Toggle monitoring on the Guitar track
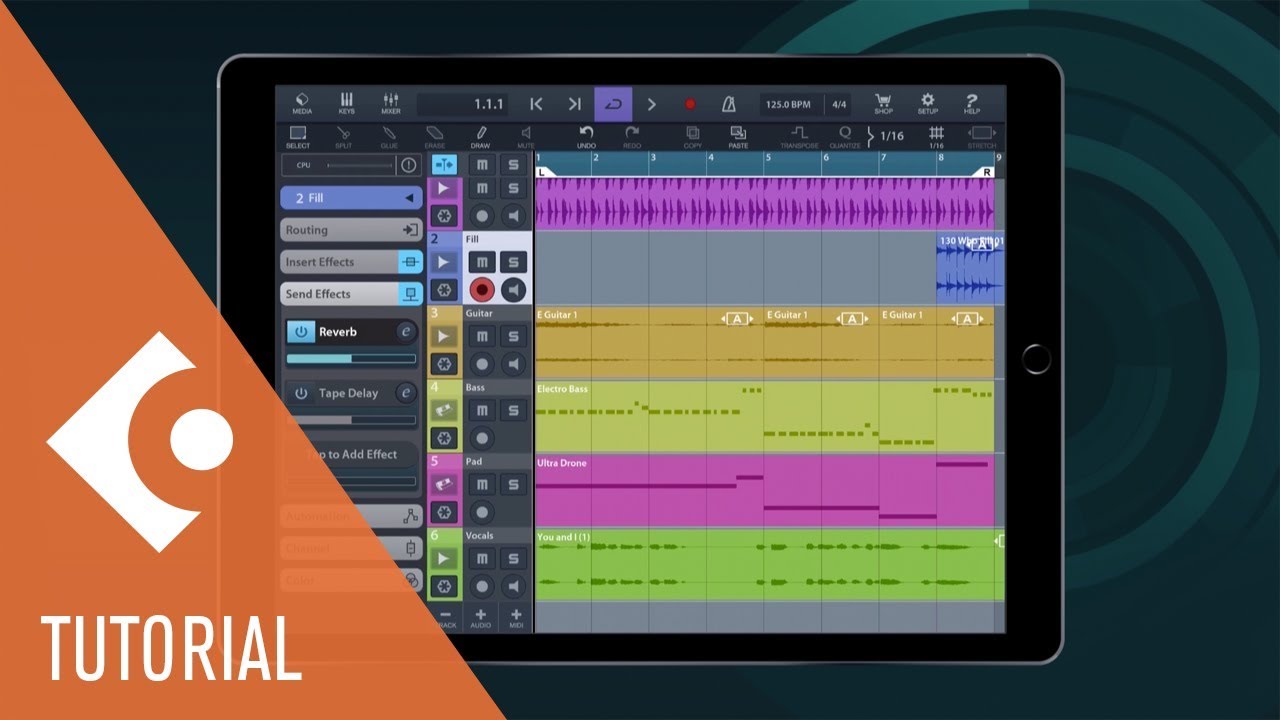This screenshot has width=1280, height=720. [513, 364]
